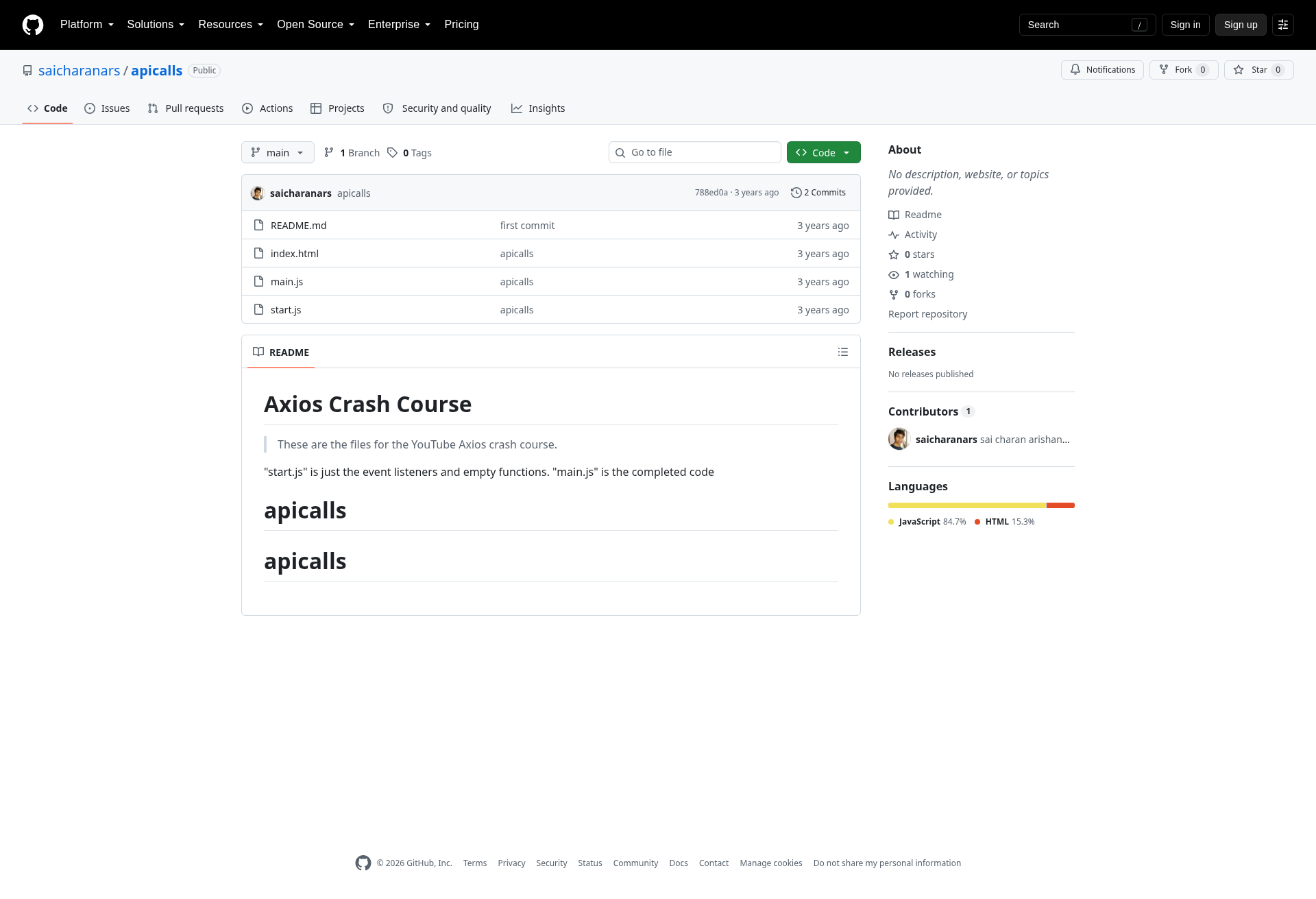Open the 2 Commits history link

(818, 193)
